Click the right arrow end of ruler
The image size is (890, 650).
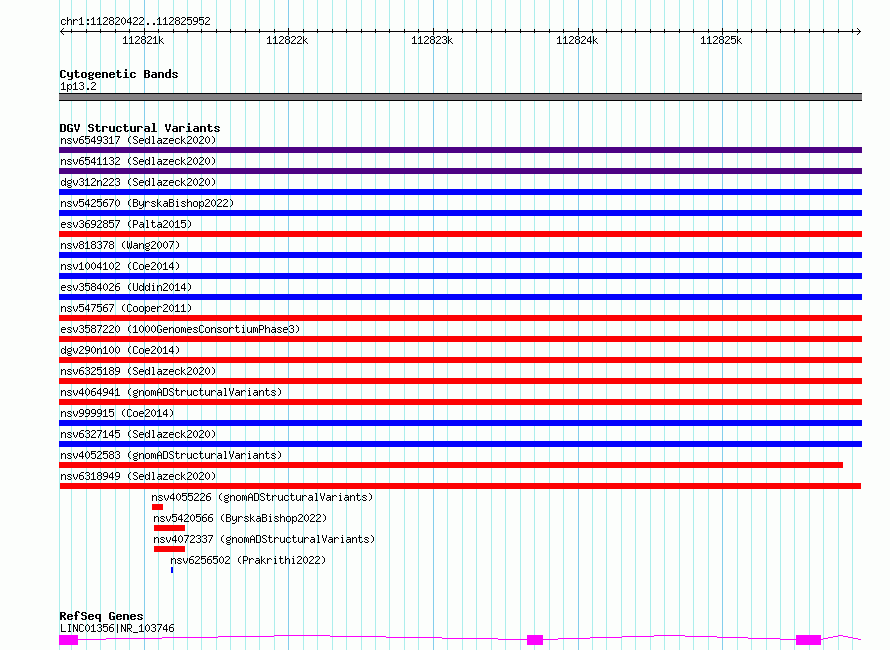tap(858, 32)
